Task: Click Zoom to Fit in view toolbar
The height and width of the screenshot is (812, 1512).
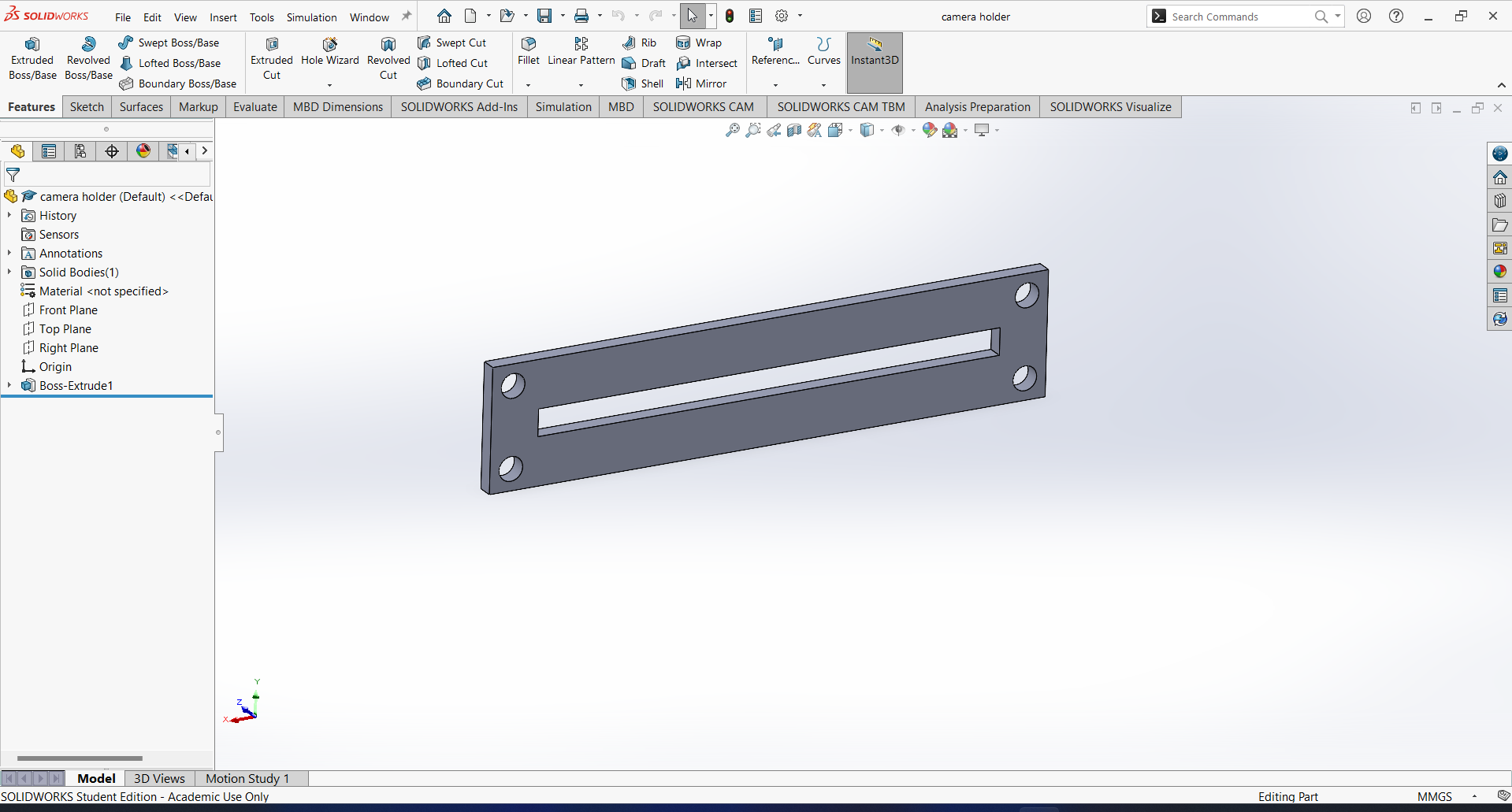Action: [733, 130]
